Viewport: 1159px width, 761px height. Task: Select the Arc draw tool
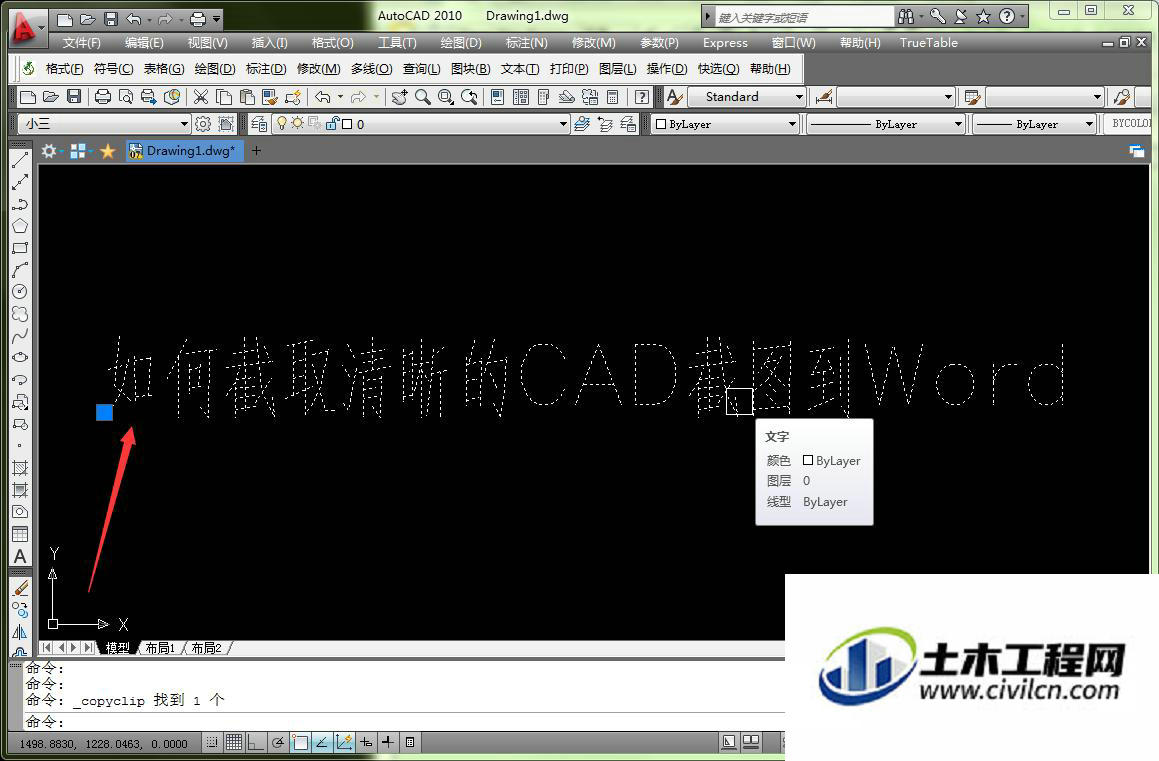pyautogui.click(x=20, y=270)
